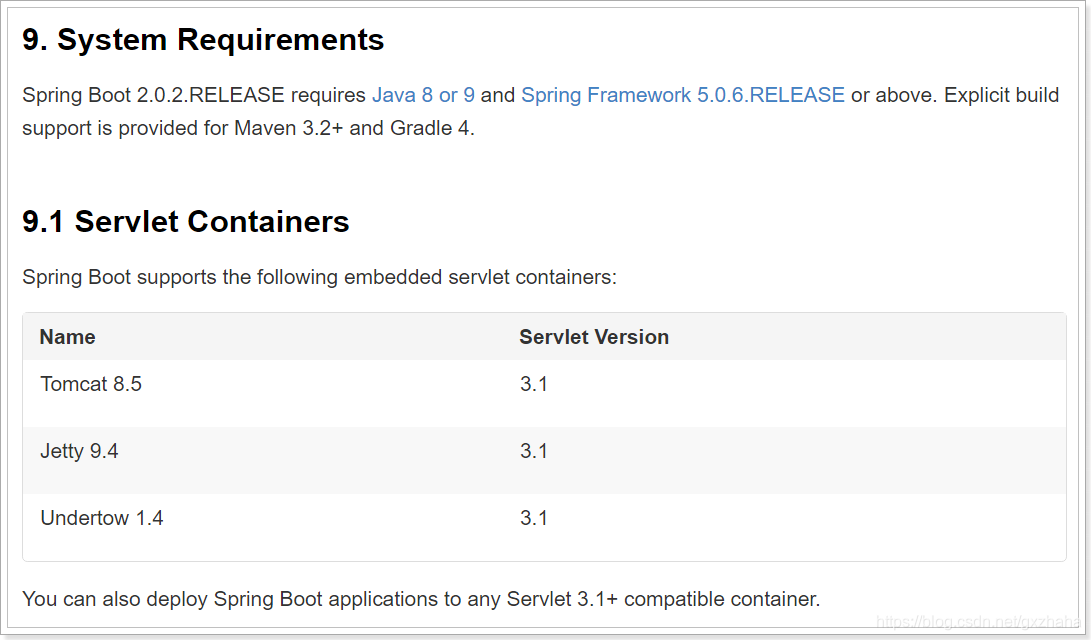Click the 'Tomcat 8.5' table cell
The width and height of the screenshot is (1091, 640).
coord(91,384)
